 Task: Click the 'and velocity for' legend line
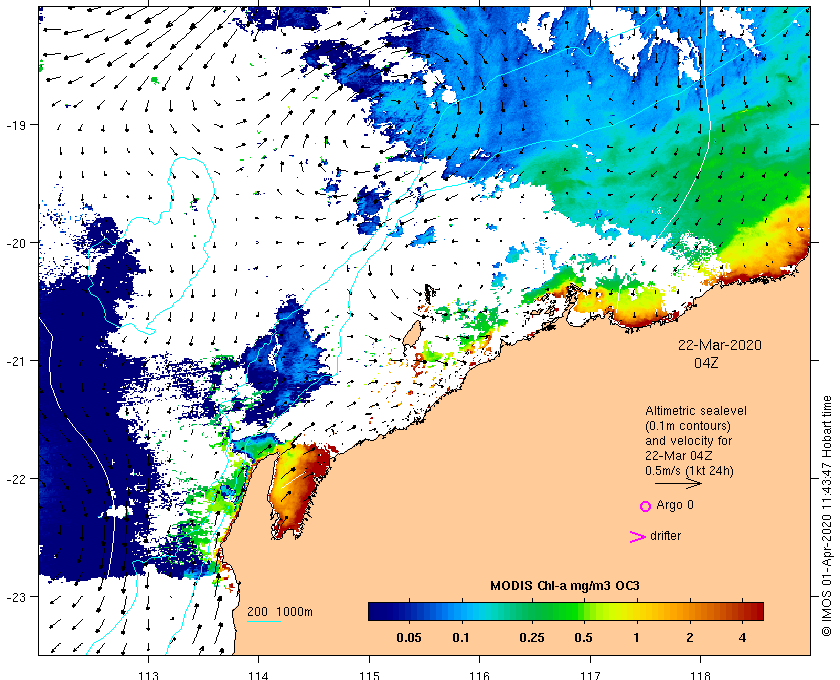pos(688,441)
